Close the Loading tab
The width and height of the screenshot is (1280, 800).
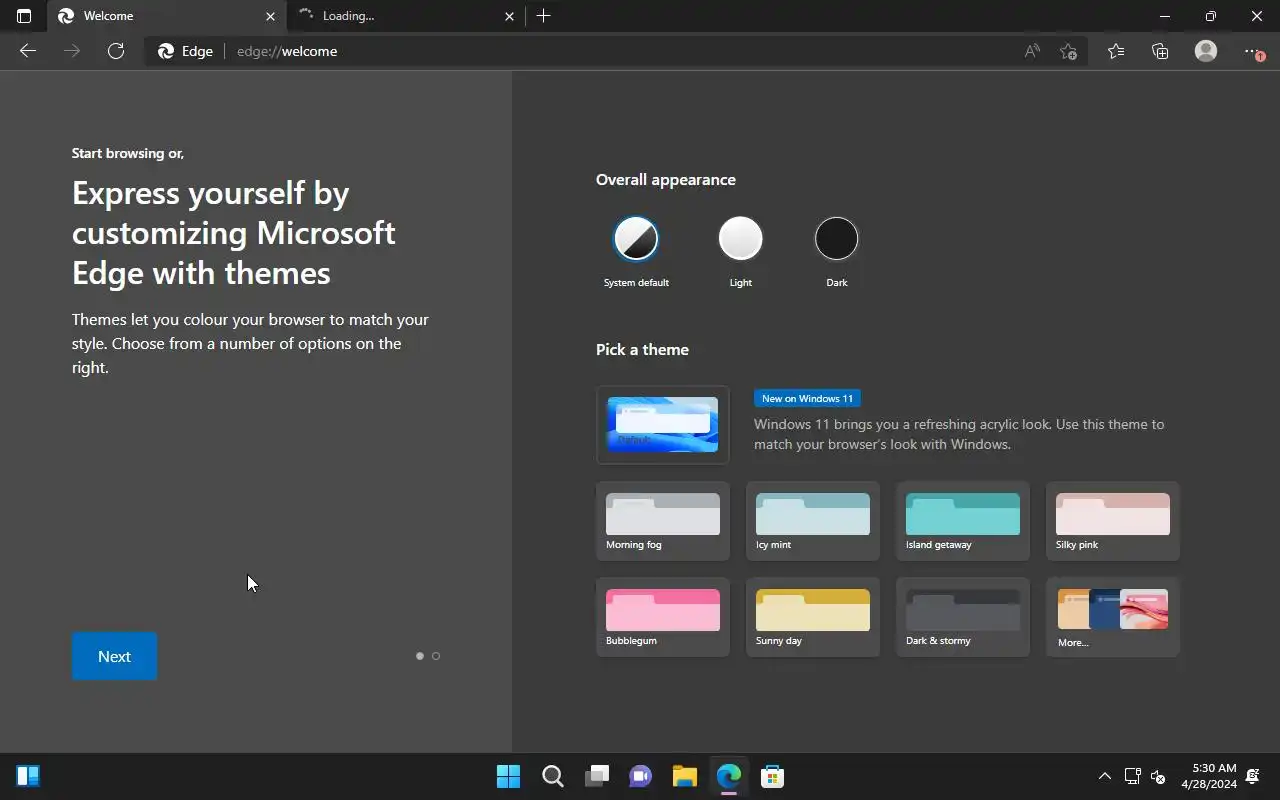(x=509, y=16)
